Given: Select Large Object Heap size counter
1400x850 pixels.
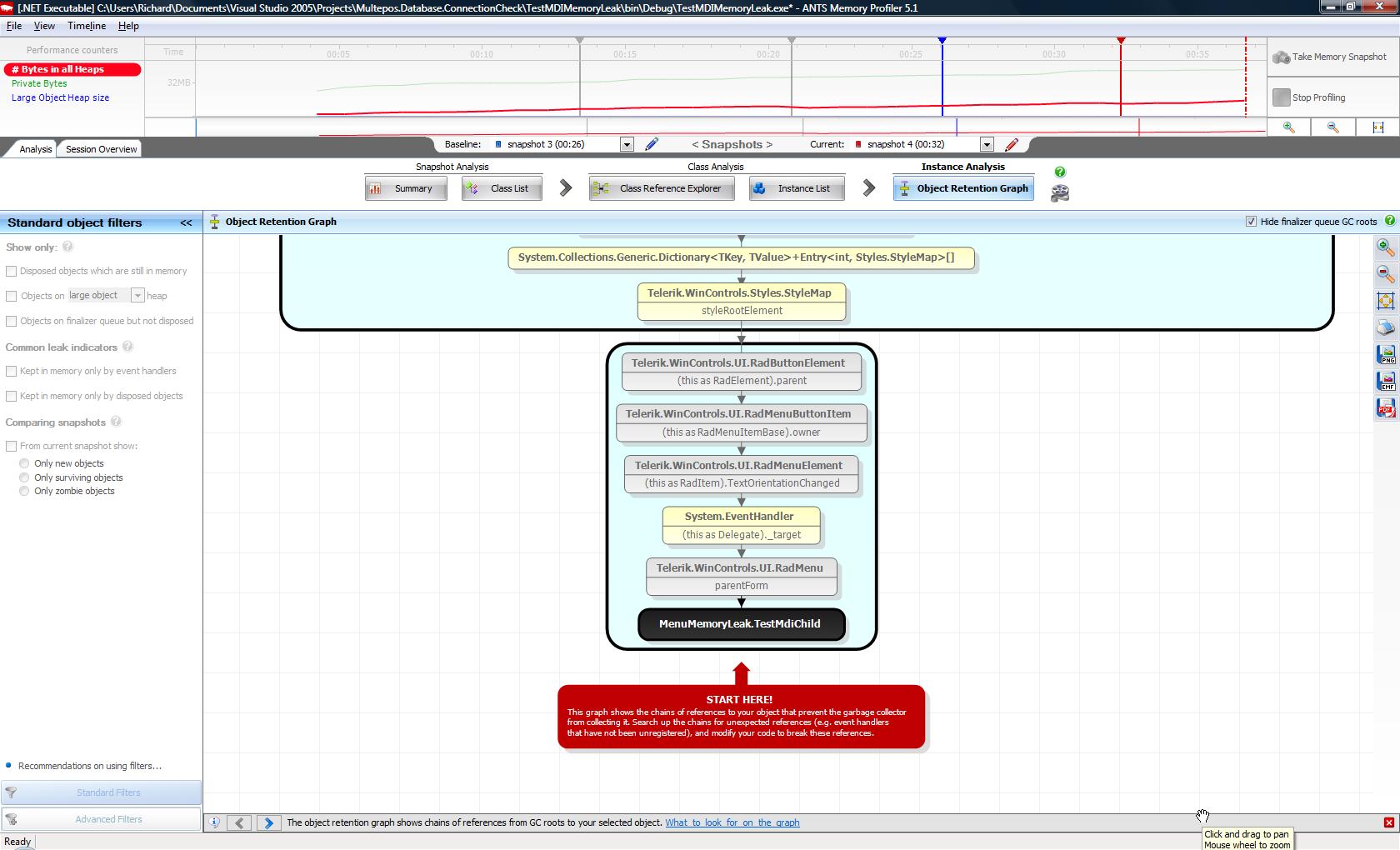Looking at the screenshot, I should tap(60, 97).
